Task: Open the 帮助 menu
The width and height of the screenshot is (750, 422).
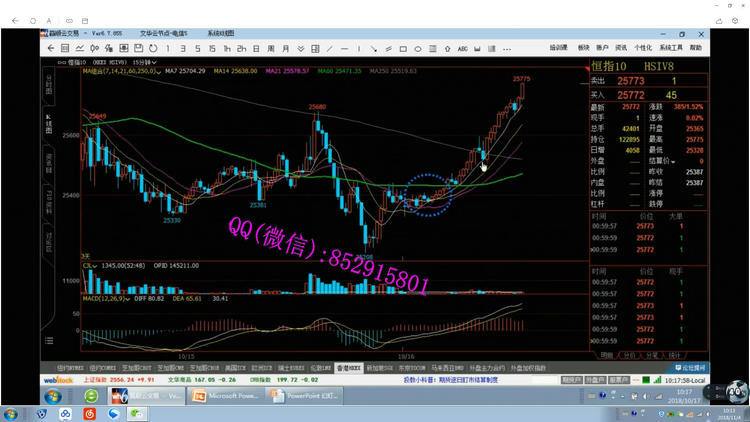Action: point(695,47)
